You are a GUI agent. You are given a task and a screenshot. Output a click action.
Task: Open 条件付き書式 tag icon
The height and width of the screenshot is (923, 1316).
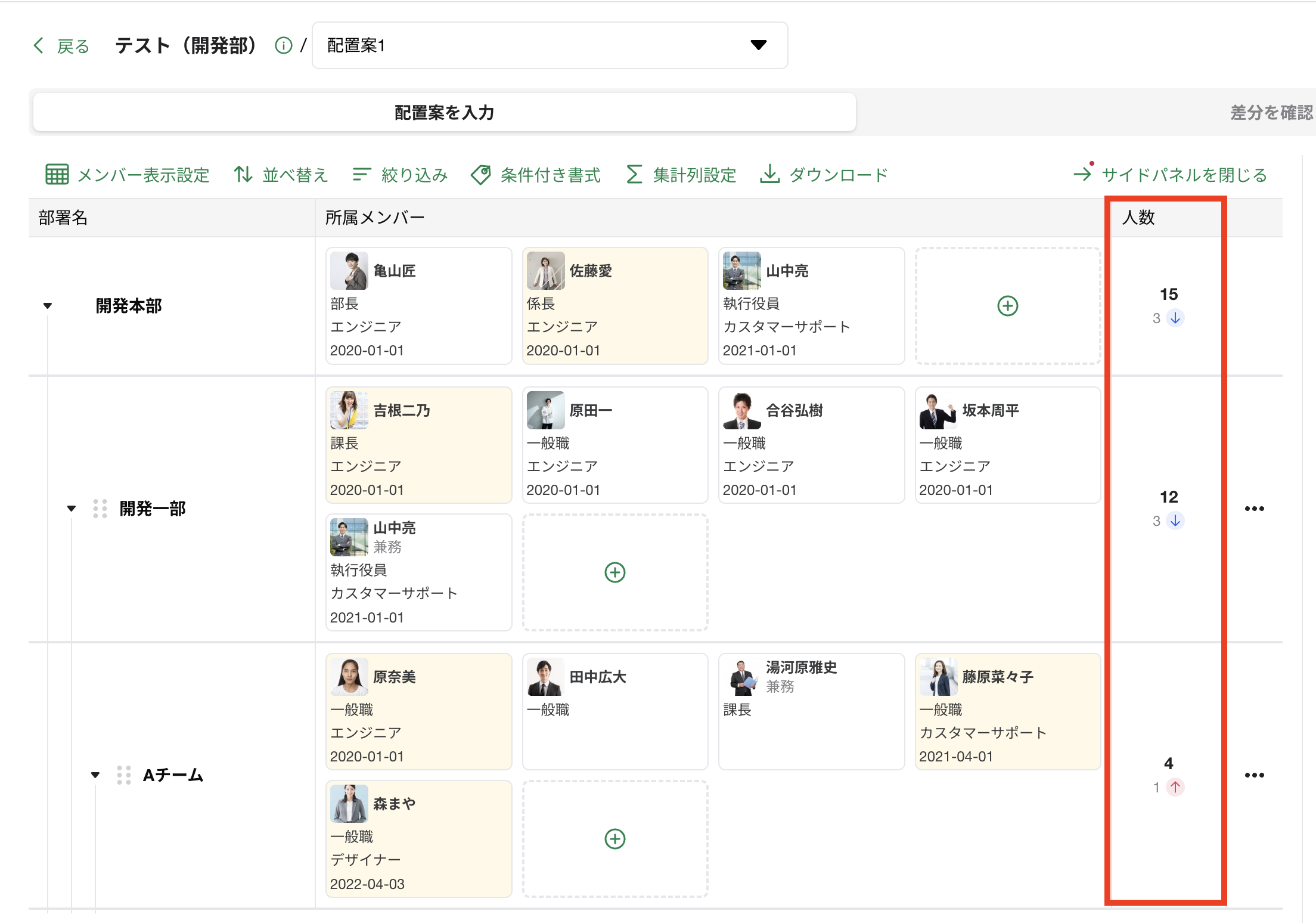pos(481,175)
